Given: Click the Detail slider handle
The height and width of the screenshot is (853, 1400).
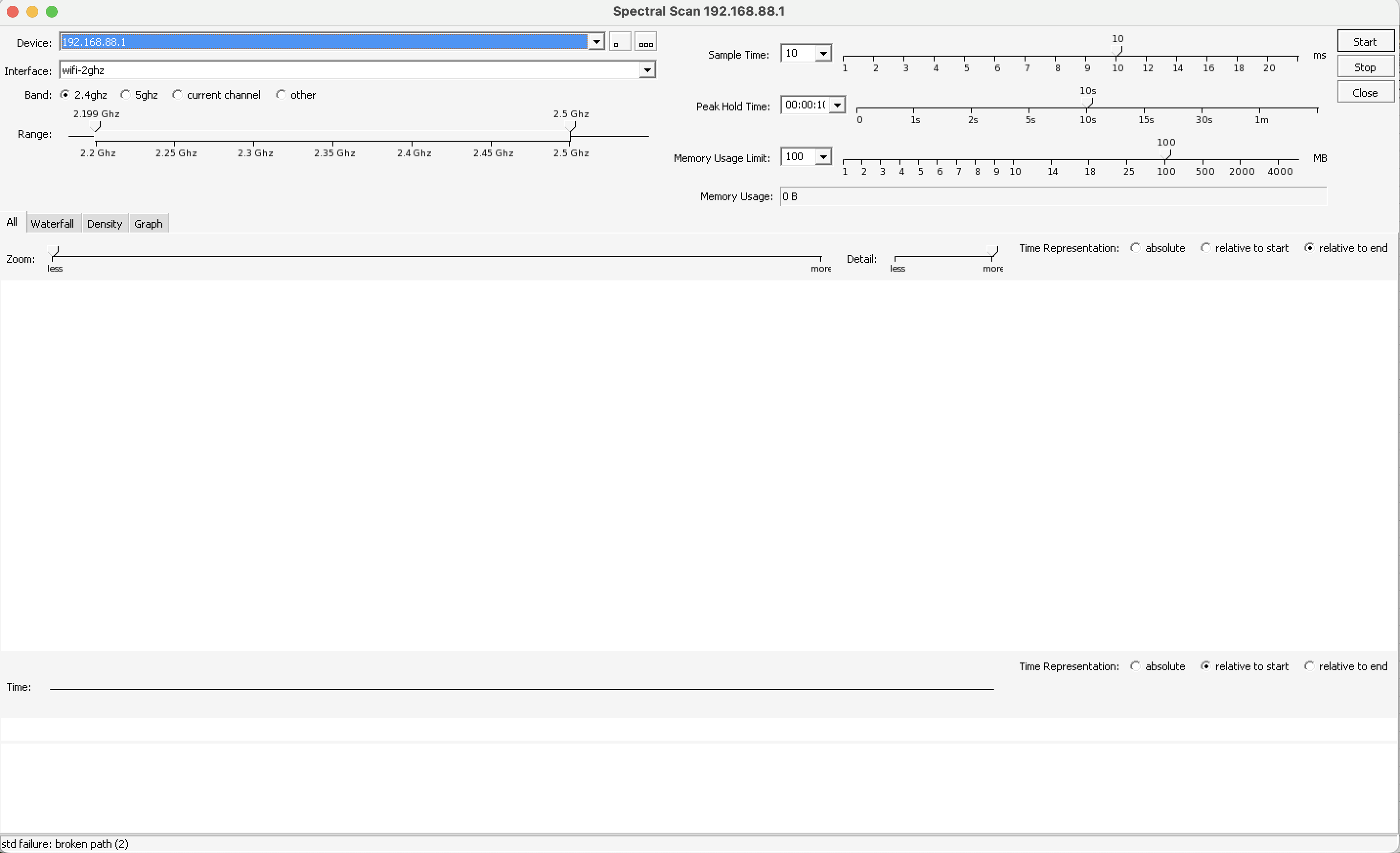Looking at the screenshot, I should coord(993,251).
